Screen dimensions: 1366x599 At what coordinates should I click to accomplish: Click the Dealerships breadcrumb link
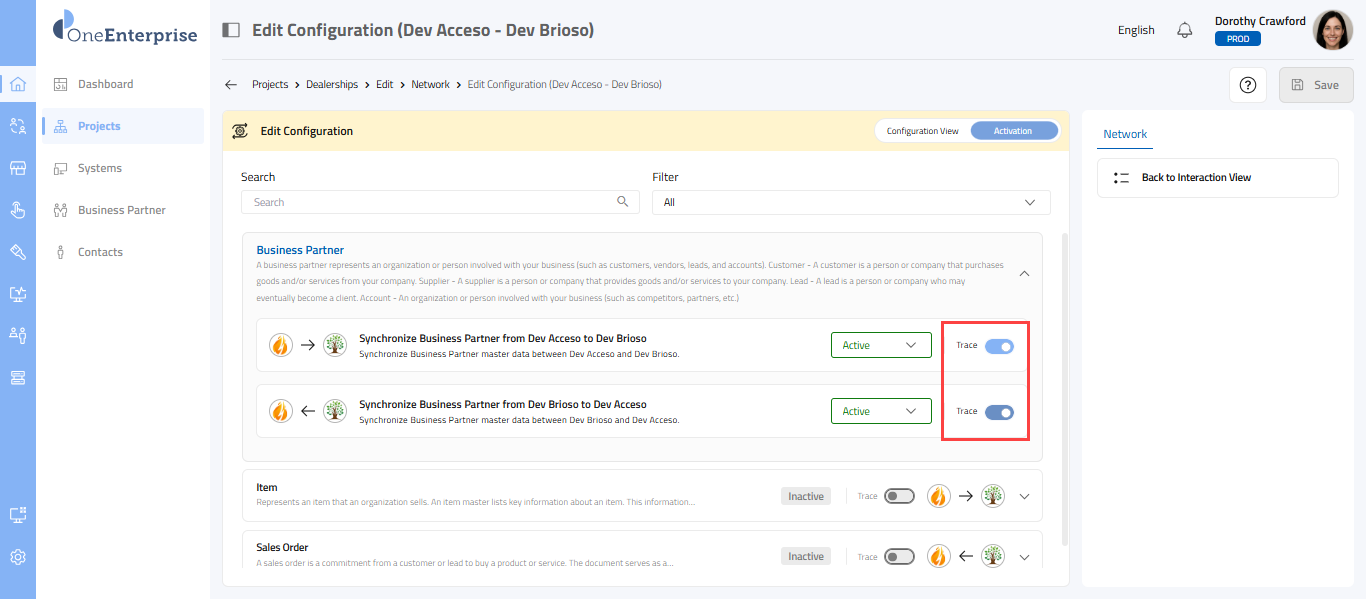click(332, 85)
